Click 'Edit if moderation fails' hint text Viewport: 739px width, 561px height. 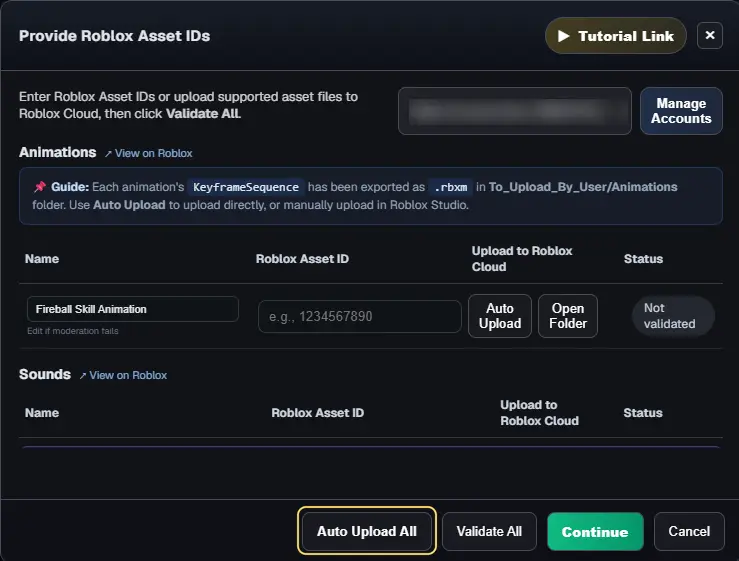pyautogui.click(x=73, y=331)
